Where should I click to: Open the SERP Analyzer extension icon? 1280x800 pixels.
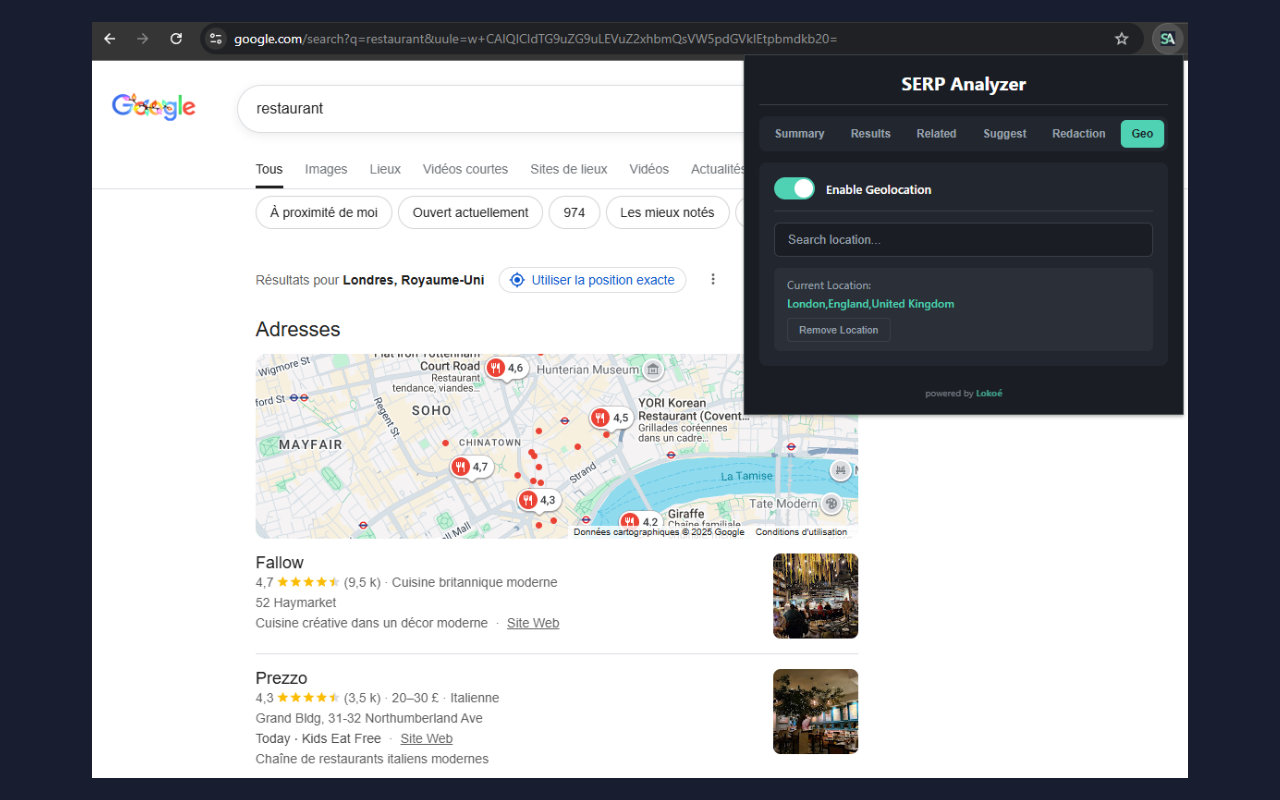click(x=1167, y=39)
